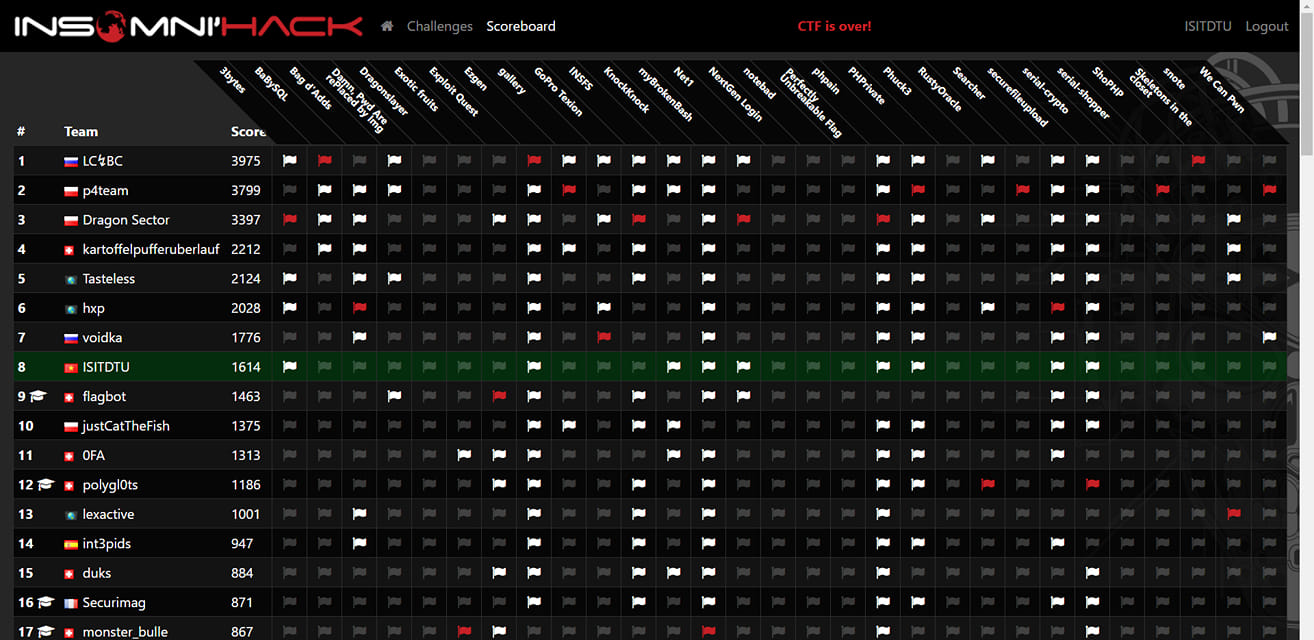
Task: Click the Dragonslayer column header
Action: point(384,91)
